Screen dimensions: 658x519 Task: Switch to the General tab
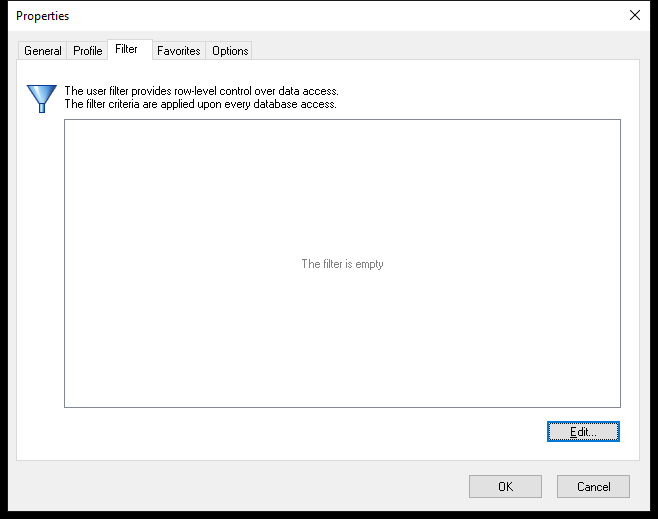coord(42,51)
